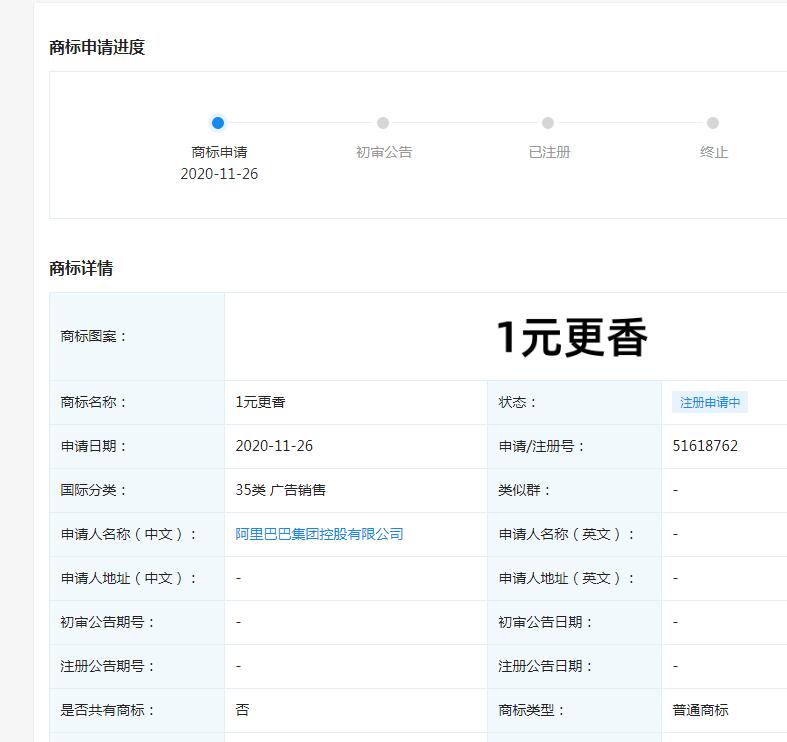Screen dimensions: 787x742
Task: Click the 申请/注册号 field label
Action: [x=541, y=446]
